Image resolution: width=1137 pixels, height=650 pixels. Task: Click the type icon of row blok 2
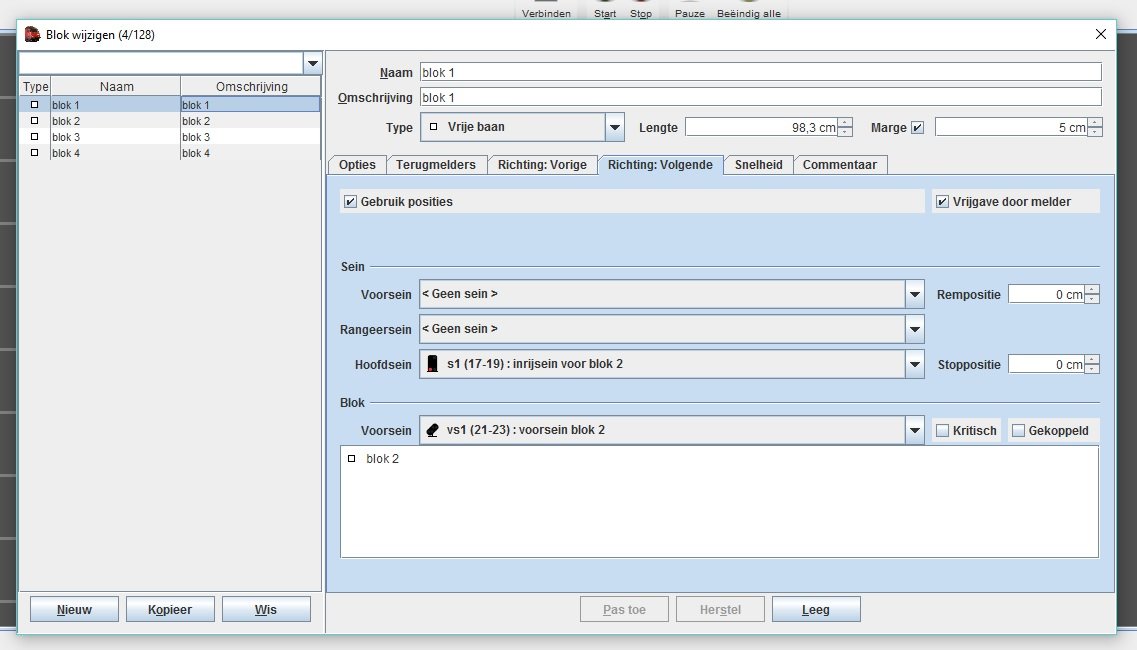[x=34, y=120]
